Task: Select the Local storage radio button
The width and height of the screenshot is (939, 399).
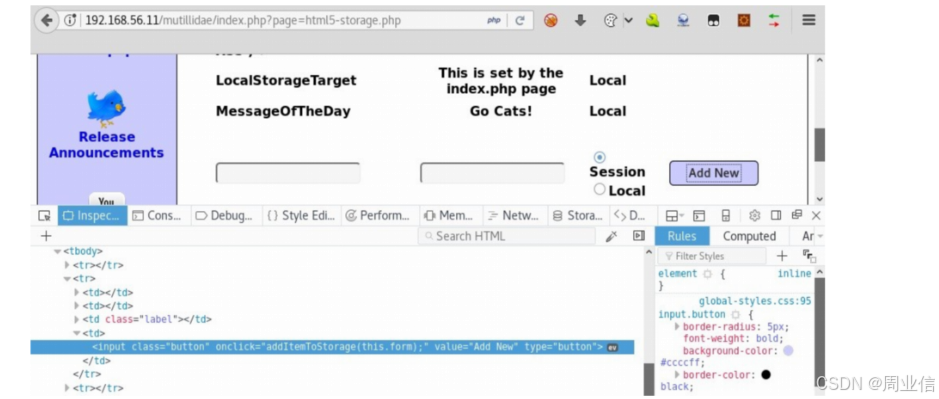Action: coord(599,189)
